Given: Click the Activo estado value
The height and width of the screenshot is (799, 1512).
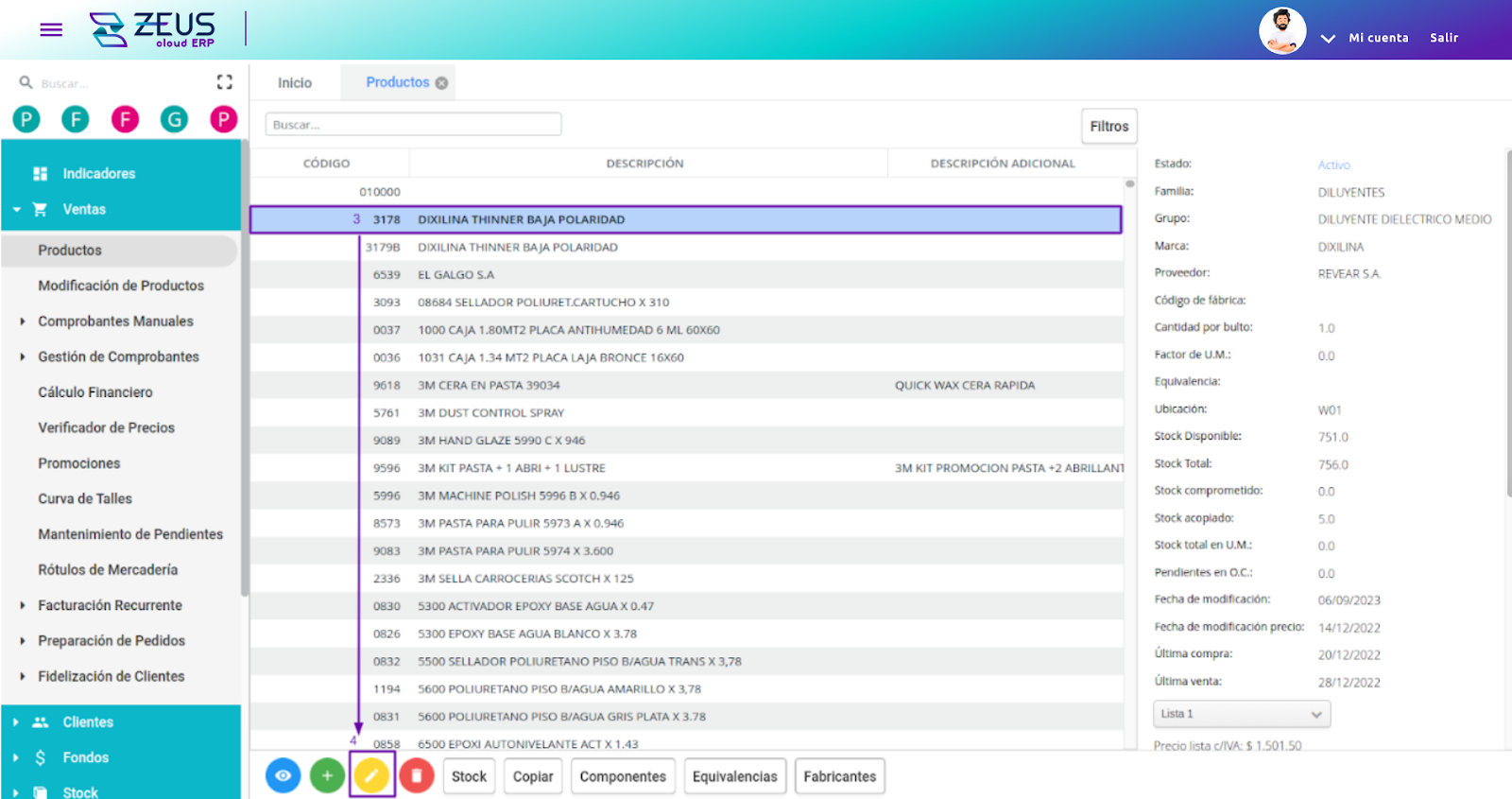Looking at the screenshot, I should coord(1333,165).
